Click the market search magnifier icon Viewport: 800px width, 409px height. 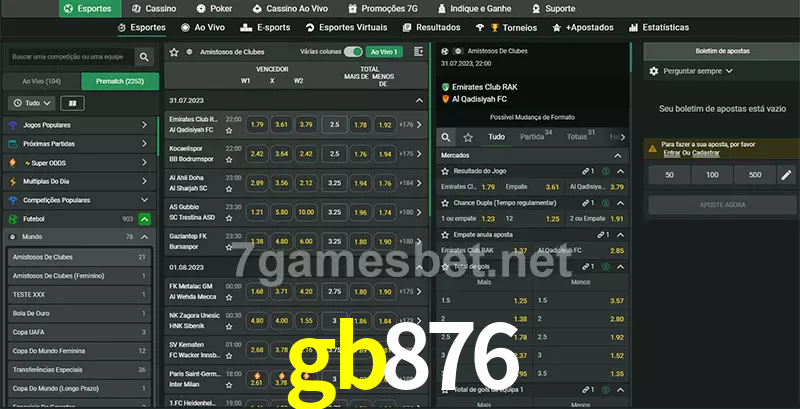tap(446, 137)
